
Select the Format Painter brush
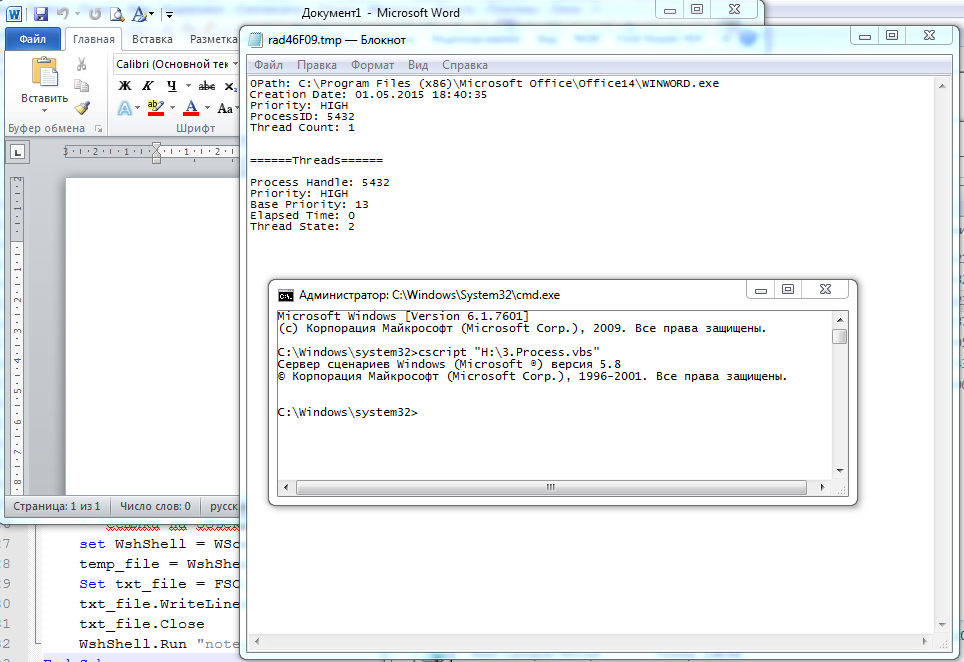coord(82,108)
